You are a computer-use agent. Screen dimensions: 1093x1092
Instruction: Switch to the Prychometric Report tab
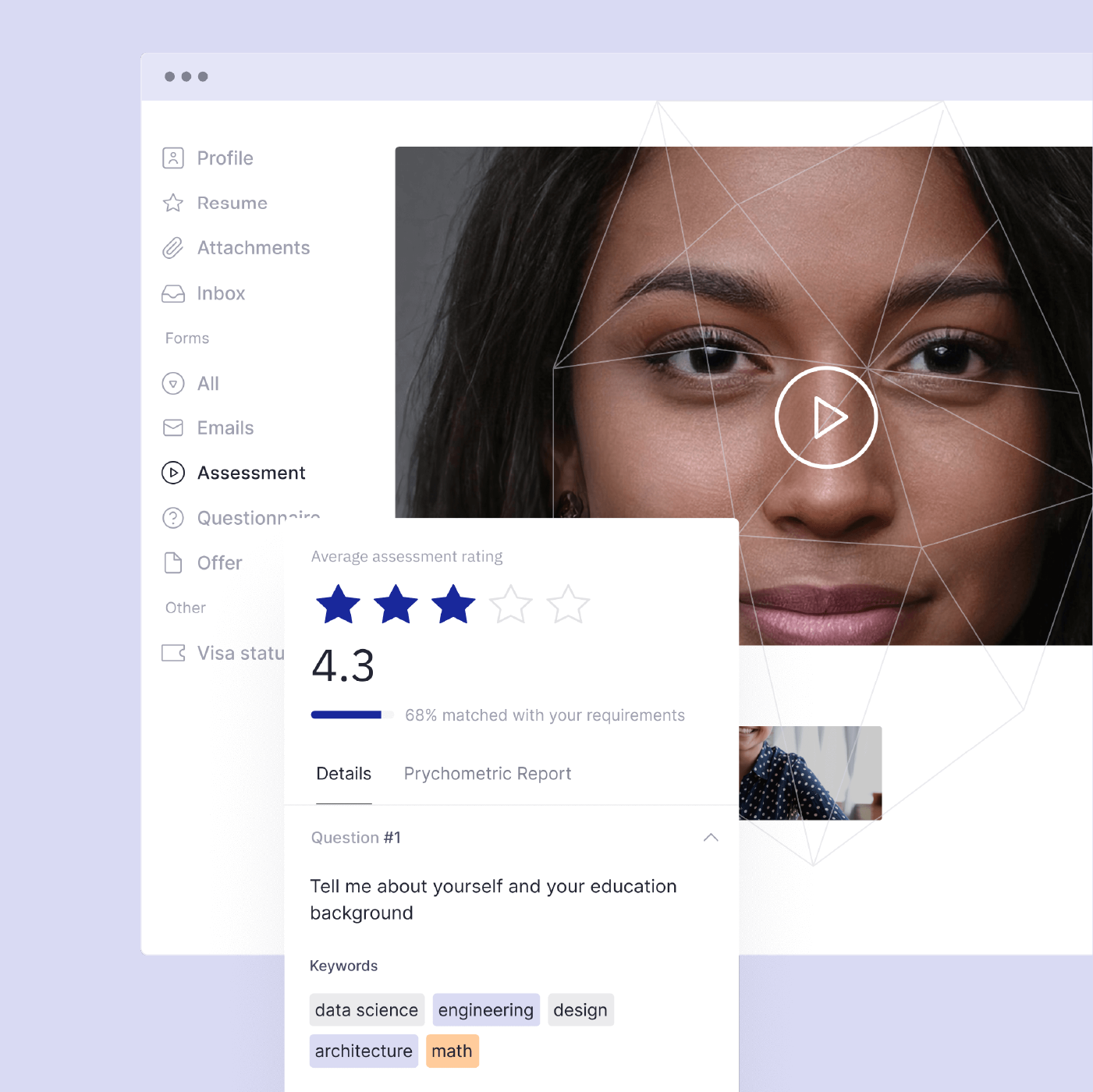click(x=487, y=773)
